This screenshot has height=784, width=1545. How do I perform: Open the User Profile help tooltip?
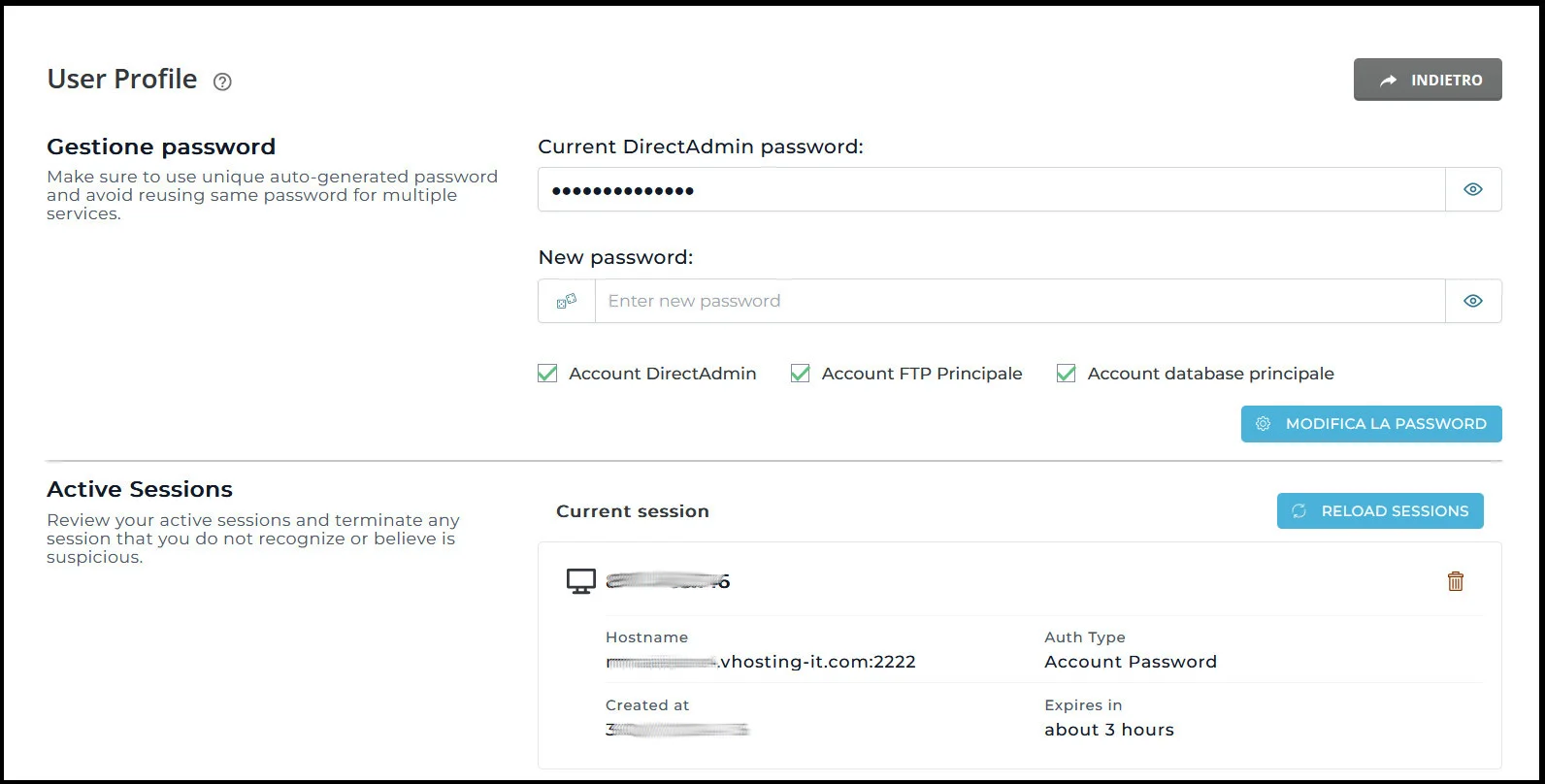pyautogui.click(x=221, y=82)
